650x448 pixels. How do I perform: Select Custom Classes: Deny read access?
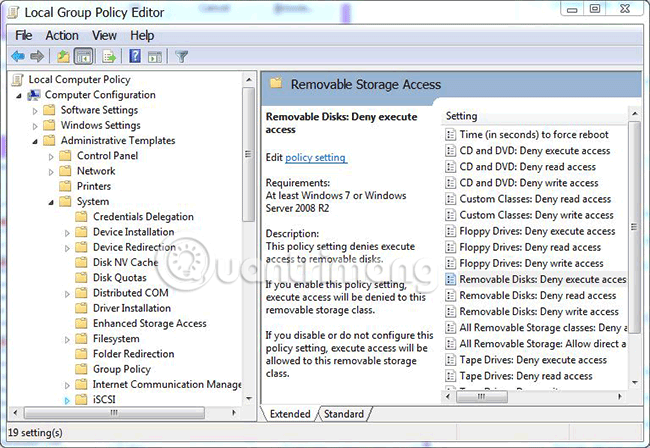click(x=535, y=199)
